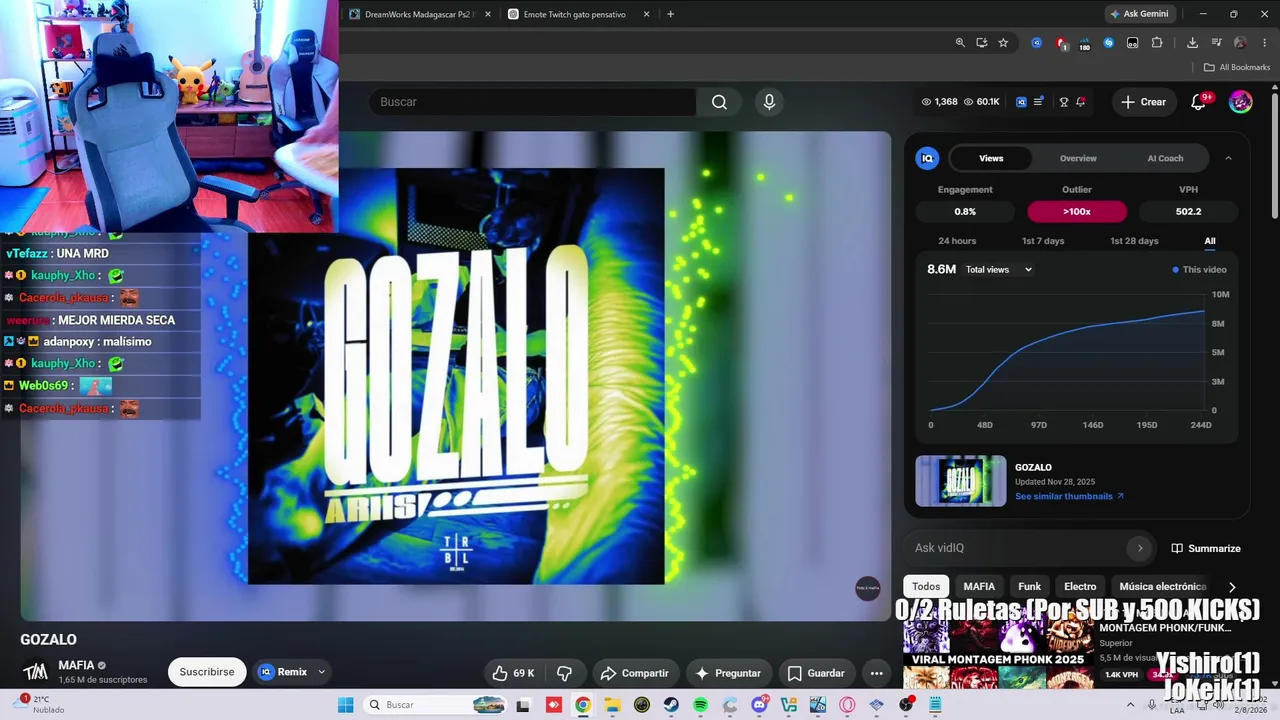Select the 1st 28 days range
Viewport: 1280px width, 720px height.
pos(1134,241)
